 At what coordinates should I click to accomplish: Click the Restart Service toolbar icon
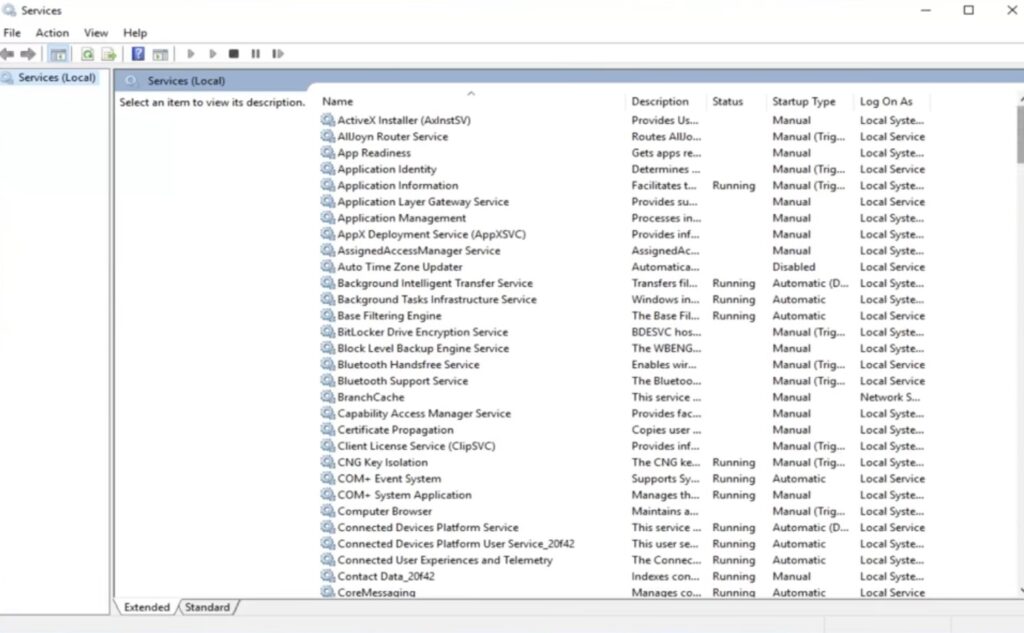tap(278, 54)
